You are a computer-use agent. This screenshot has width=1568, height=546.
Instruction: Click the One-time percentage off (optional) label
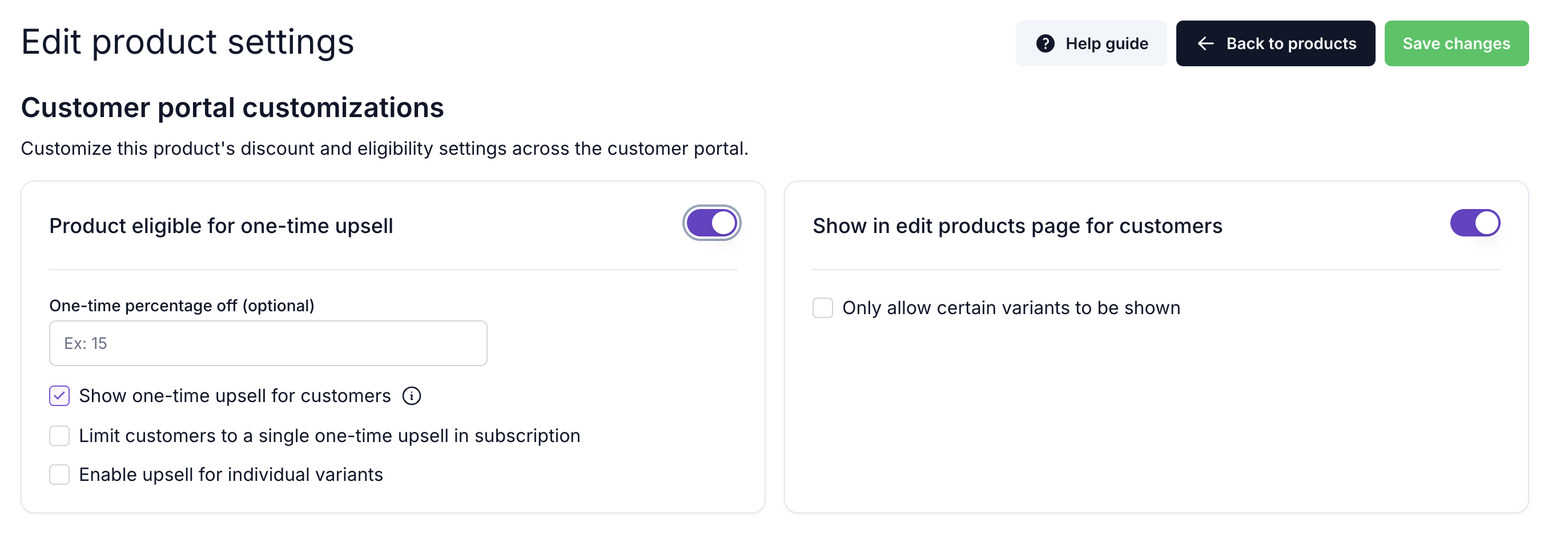[182, 305]
